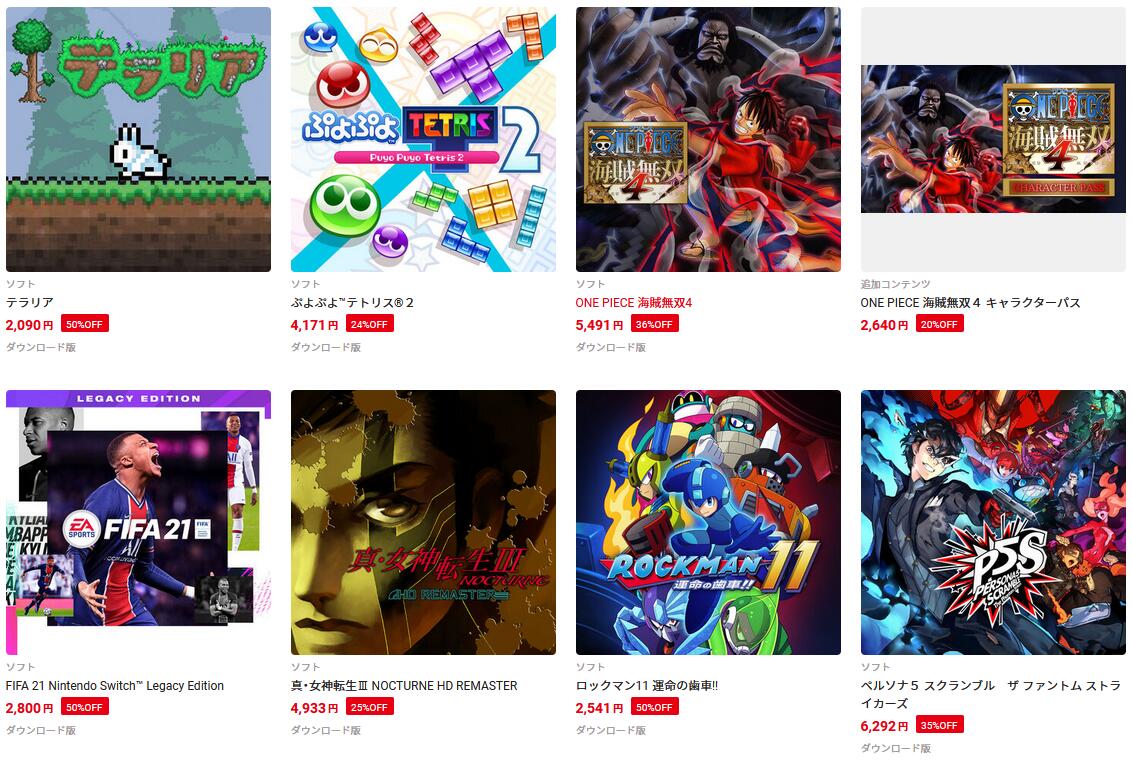Click the 真・女神転生III NOCTURNE HD REMASTER title
This screenshot has width=1132, height=764.
coord(404,686)
